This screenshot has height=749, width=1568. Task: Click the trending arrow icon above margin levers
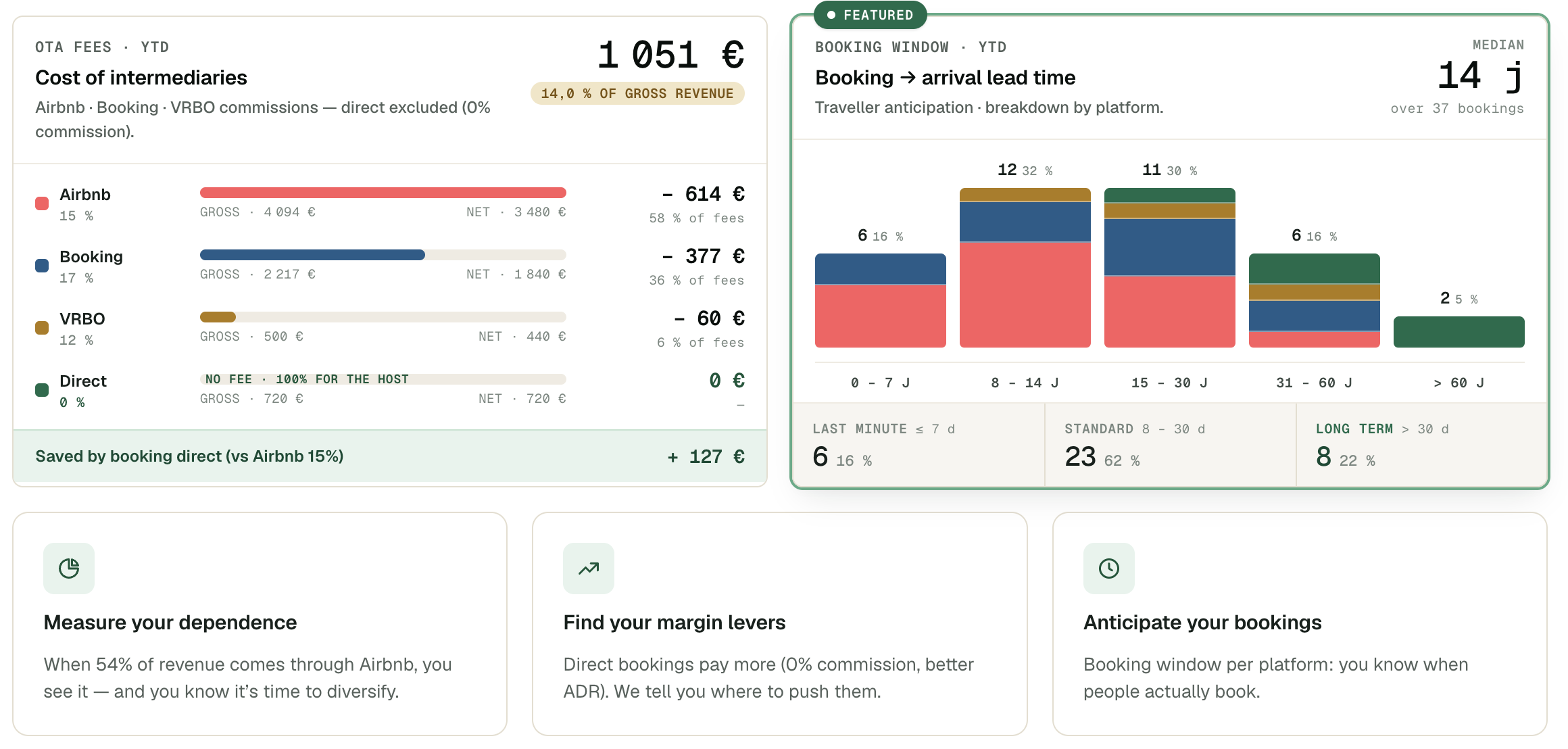pyautogui.click(x=589, y=569)
